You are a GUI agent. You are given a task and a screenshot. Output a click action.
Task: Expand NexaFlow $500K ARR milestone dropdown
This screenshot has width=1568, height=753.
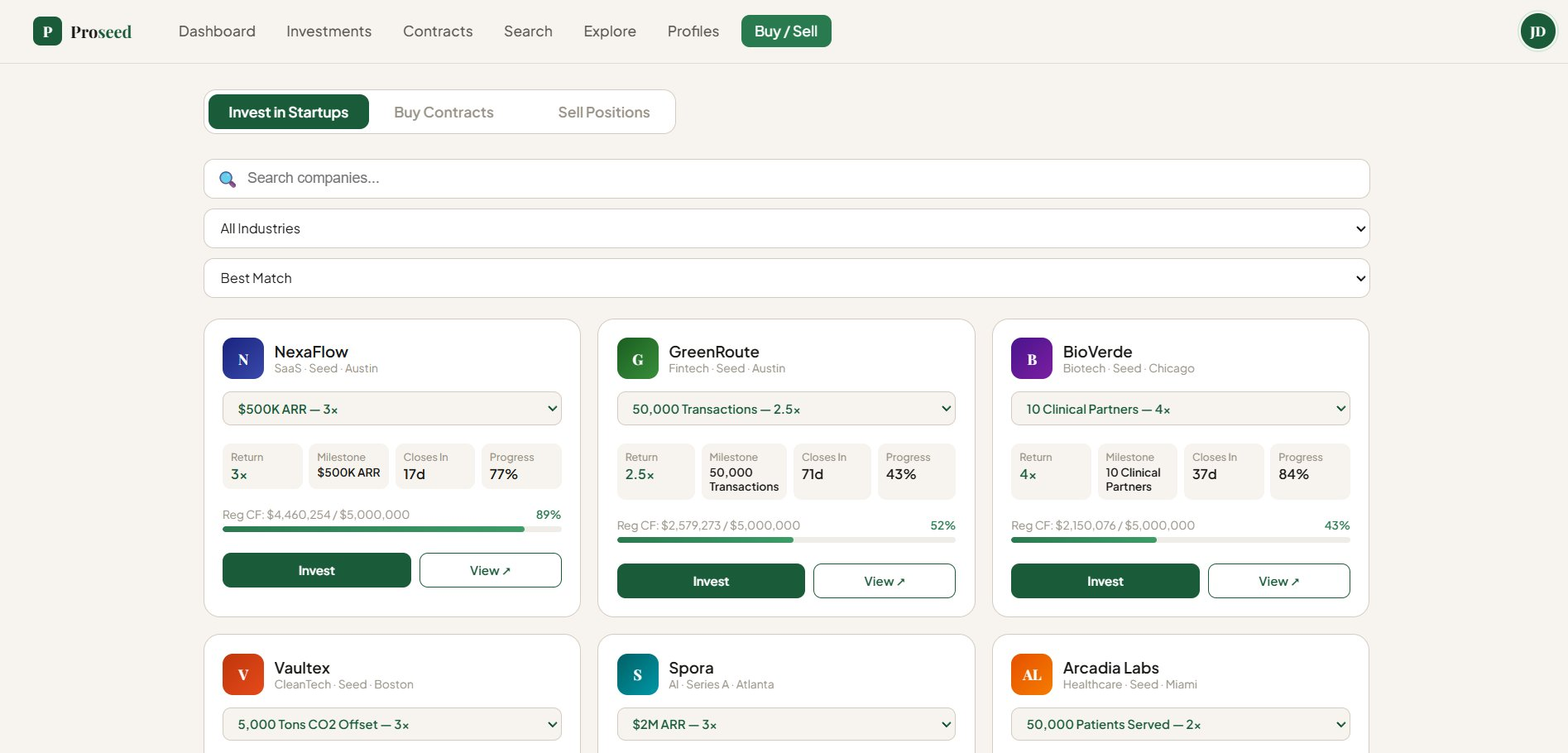392,409
